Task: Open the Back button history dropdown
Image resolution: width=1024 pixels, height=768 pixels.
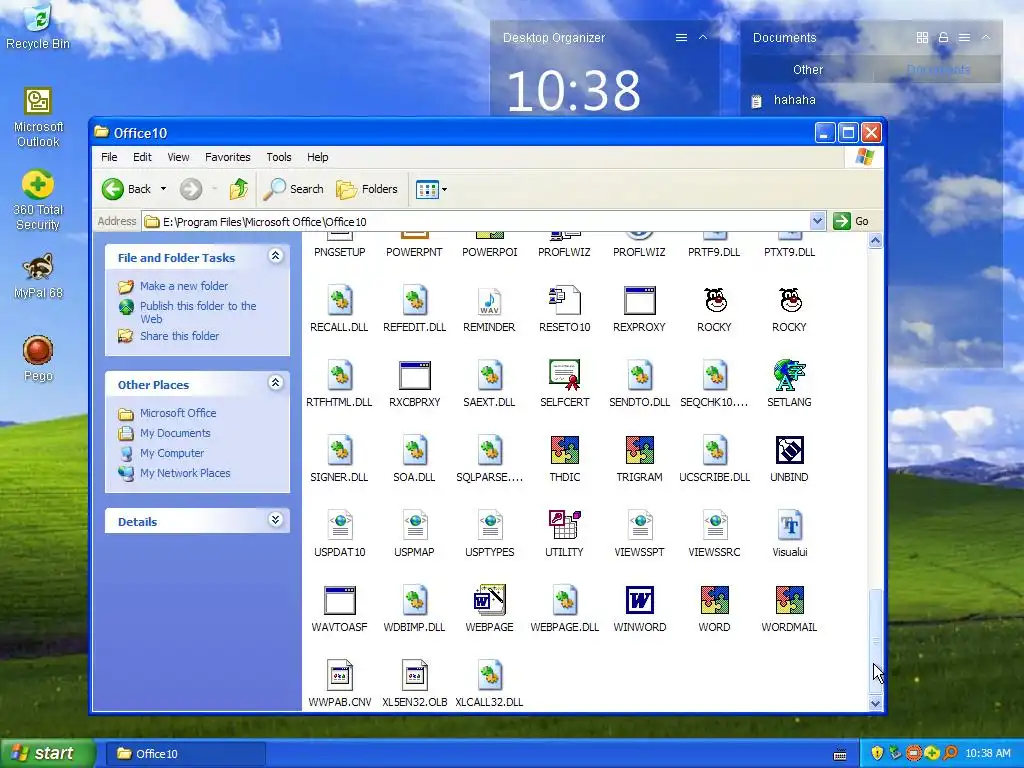Action: (163, 189)
